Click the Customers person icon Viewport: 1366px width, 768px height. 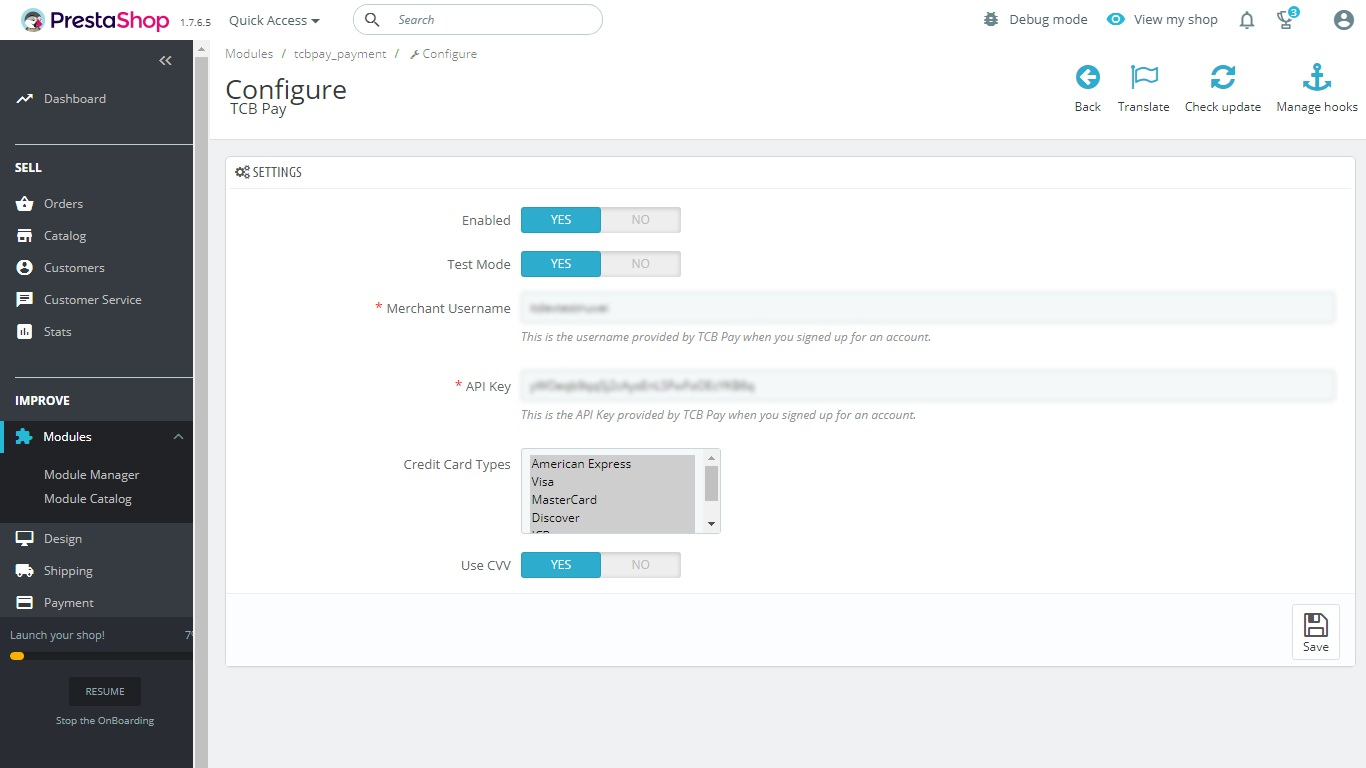click(25, 268)
